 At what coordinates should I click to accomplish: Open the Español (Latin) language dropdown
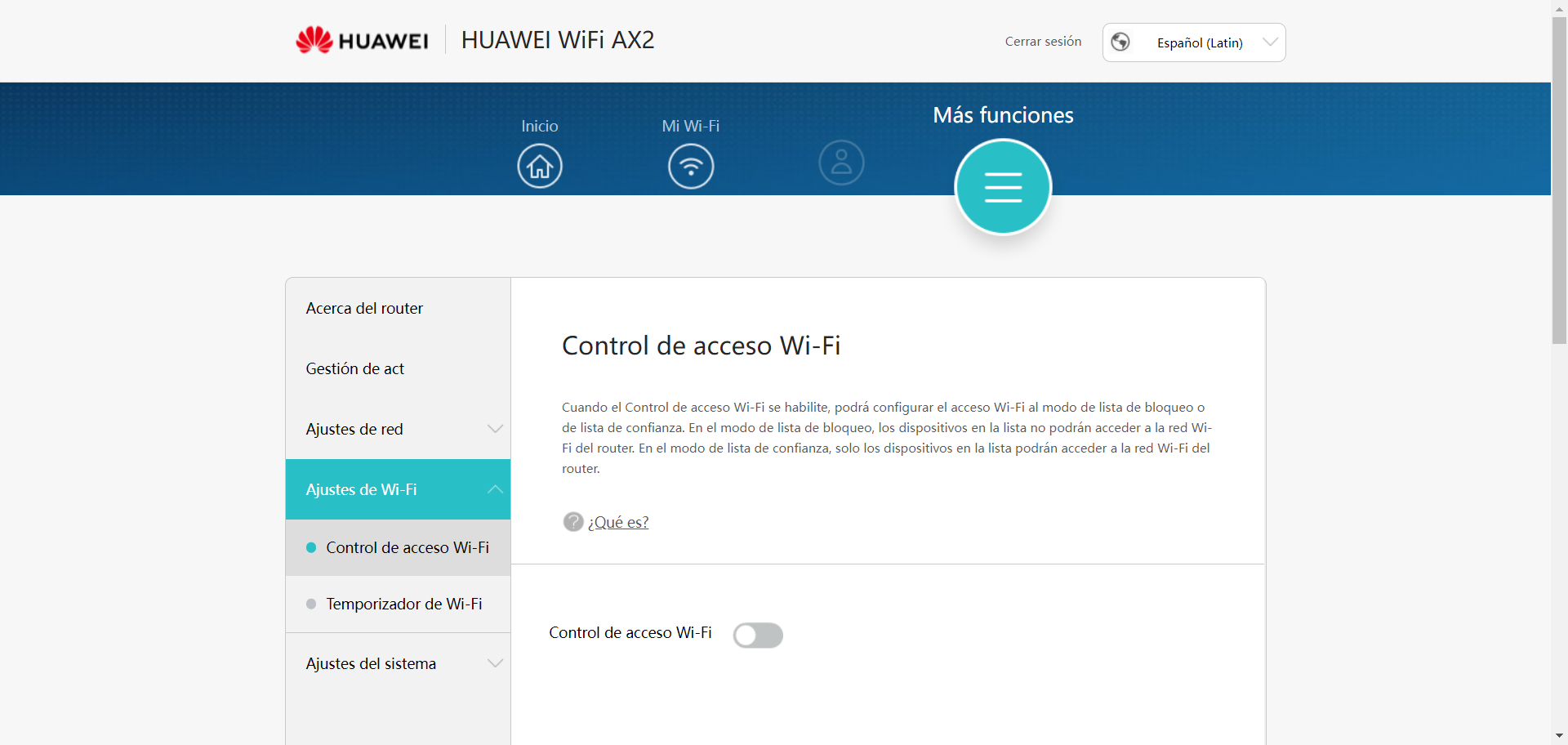coord(1194,42)
